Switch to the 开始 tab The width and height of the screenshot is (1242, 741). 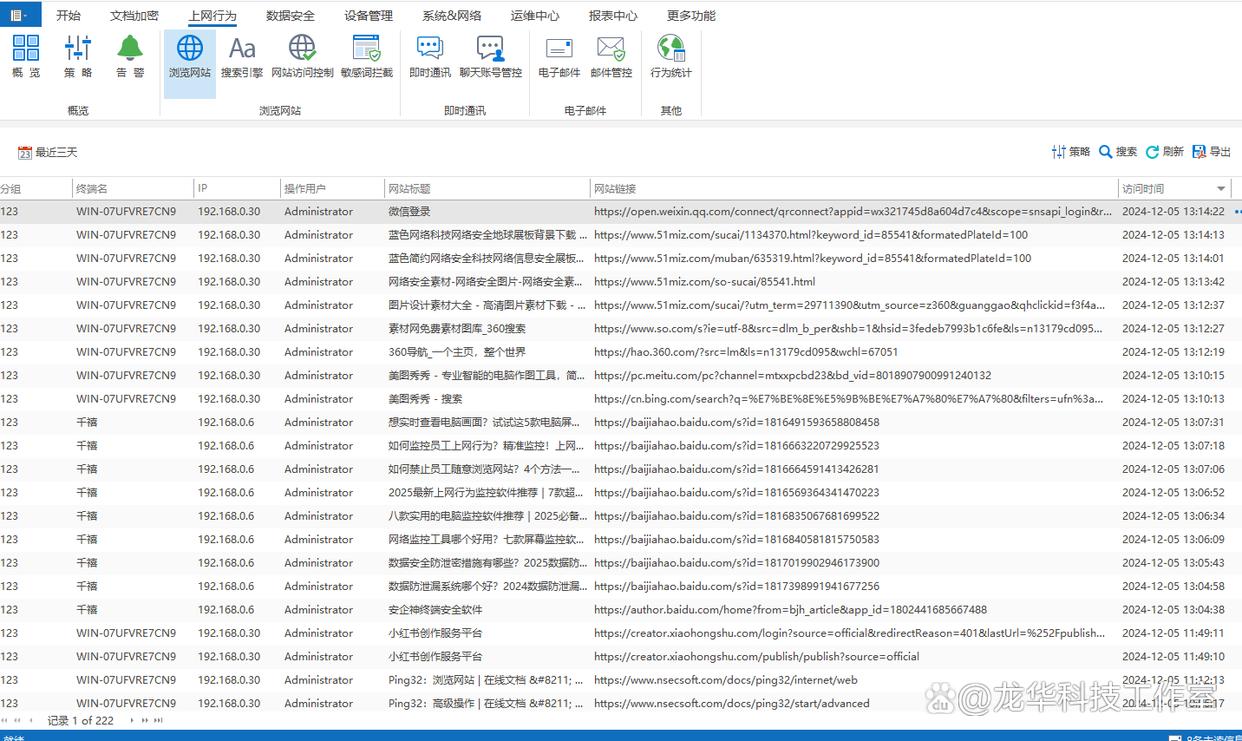(x=68, y=16)
